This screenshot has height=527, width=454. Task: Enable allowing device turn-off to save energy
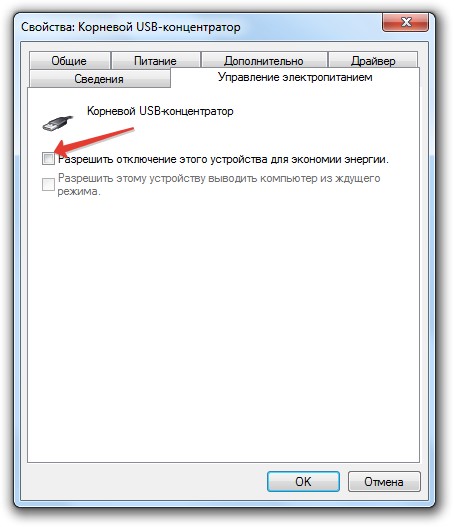pyautogui.click(x=48, y=159)
